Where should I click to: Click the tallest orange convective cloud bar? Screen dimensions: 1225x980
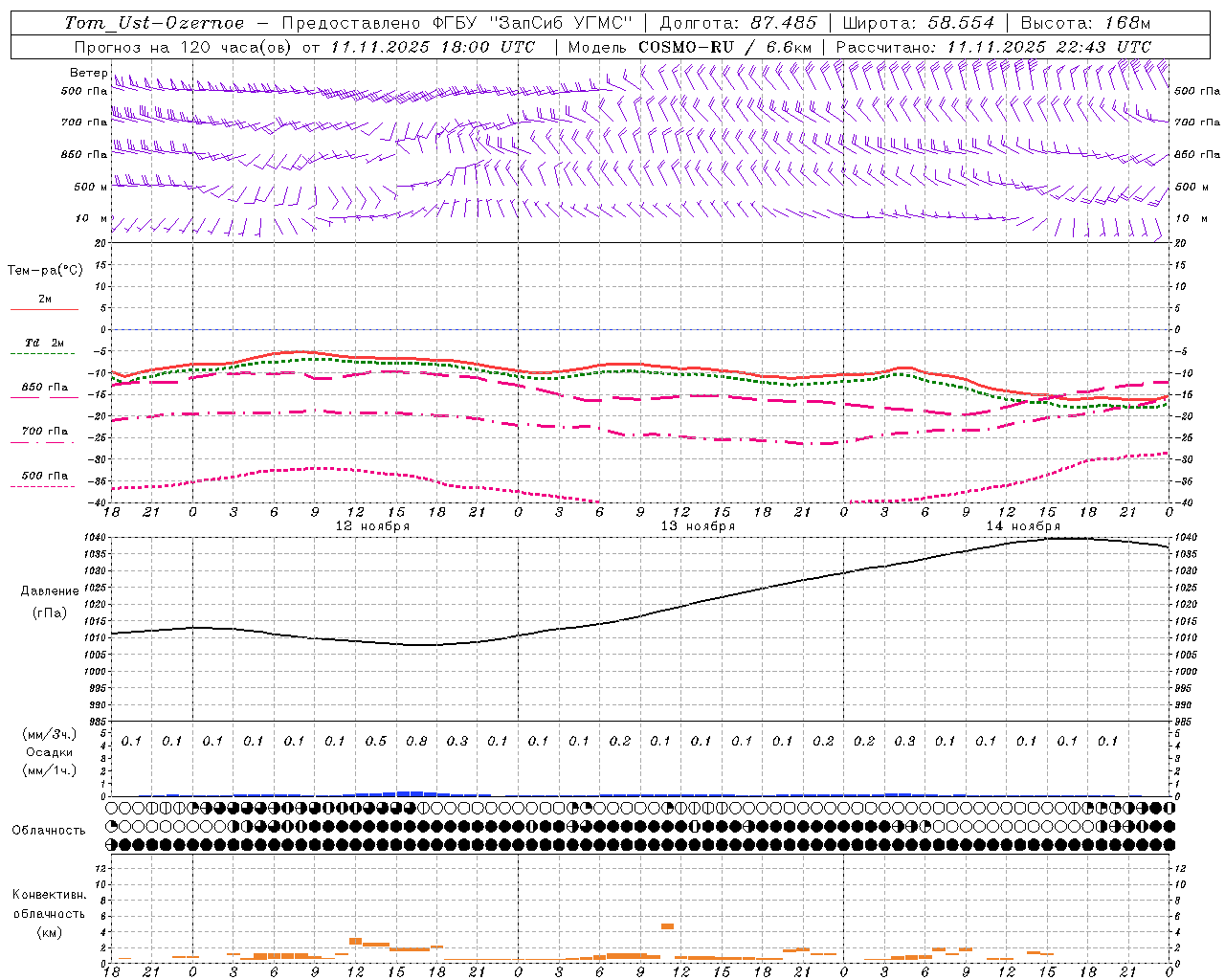[667, 926]
